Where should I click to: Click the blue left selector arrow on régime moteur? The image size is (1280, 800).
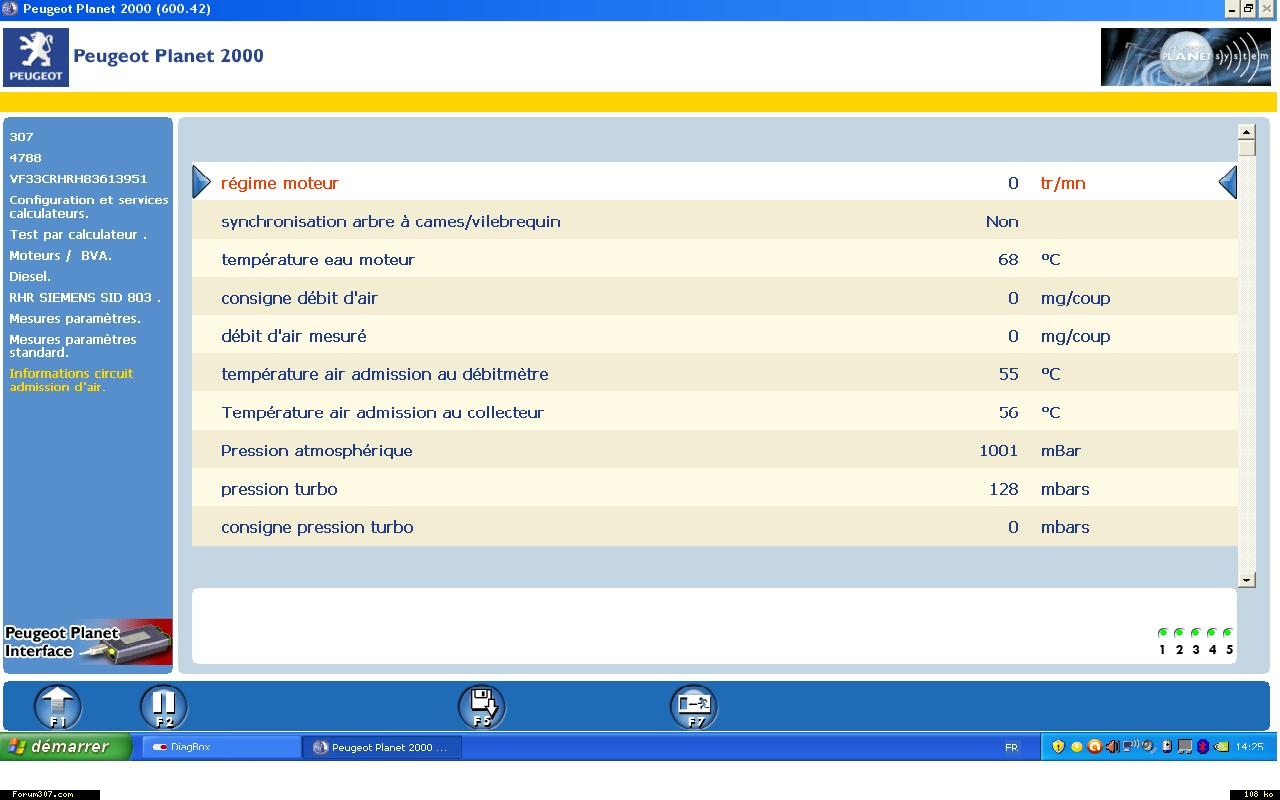[201, 182]
